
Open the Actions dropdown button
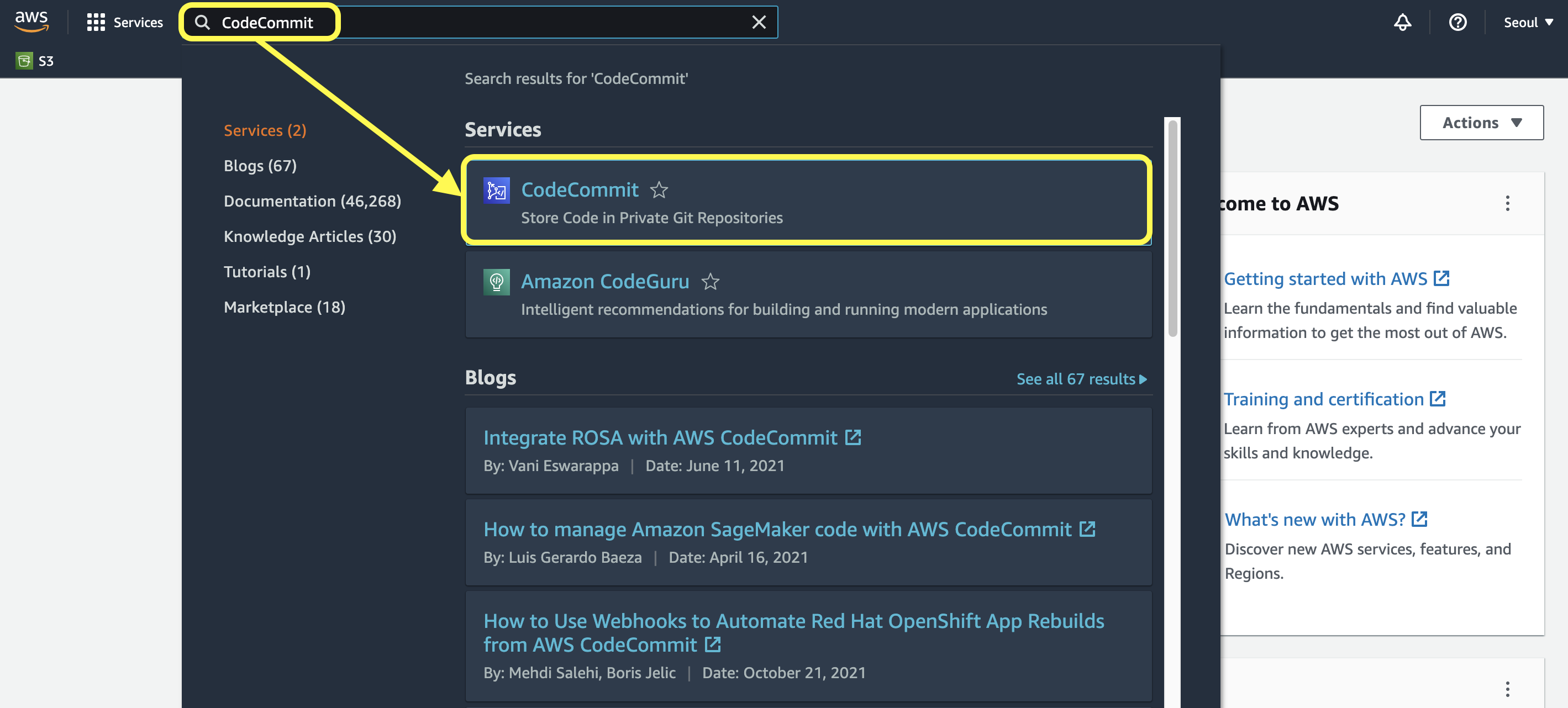pyautogui.click(x=1481, y=122)
